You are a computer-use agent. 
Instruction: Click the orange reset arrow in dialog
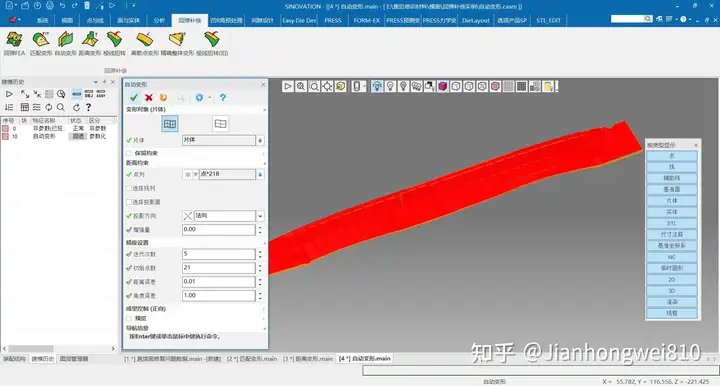tap(163, 97)
